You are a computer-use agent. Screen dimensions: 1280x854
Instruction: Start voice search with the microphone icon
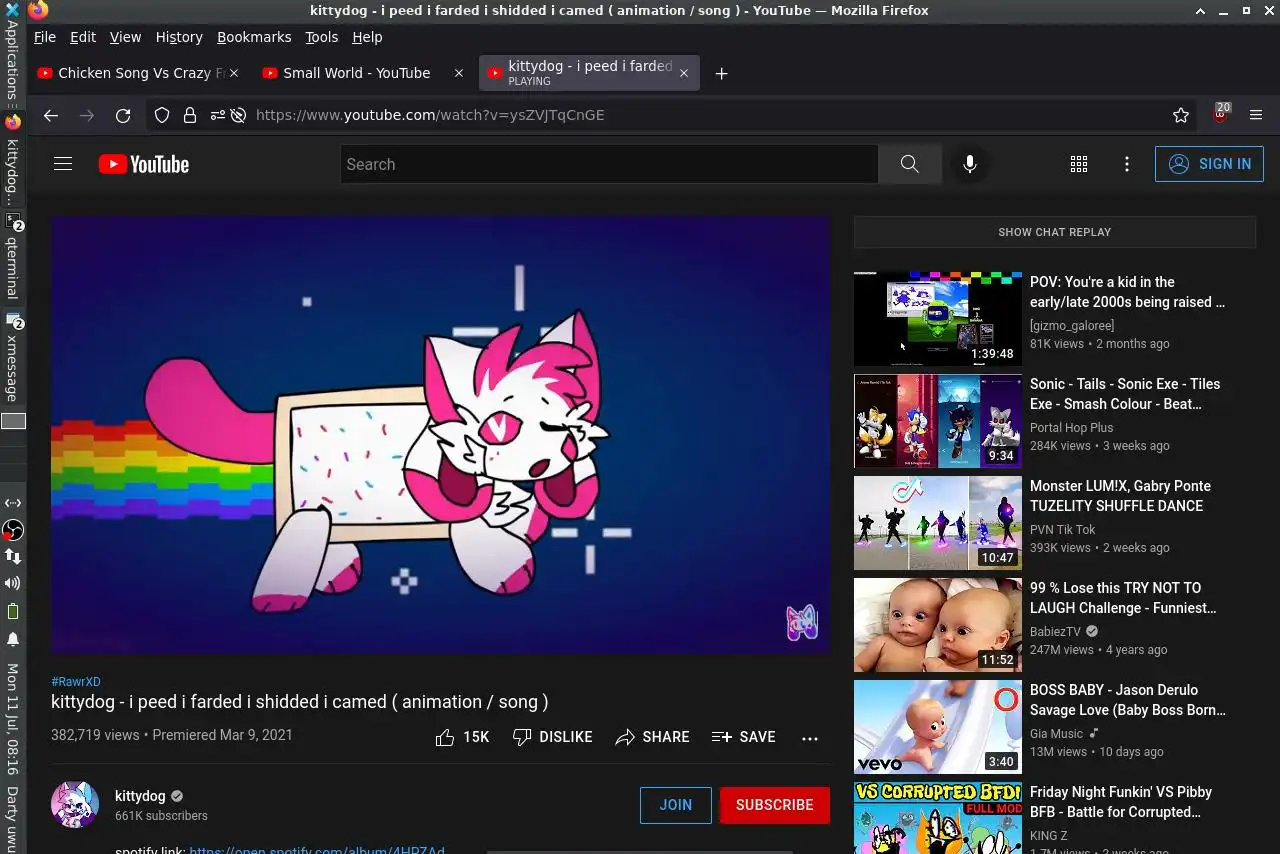click(x=969, y=164)
